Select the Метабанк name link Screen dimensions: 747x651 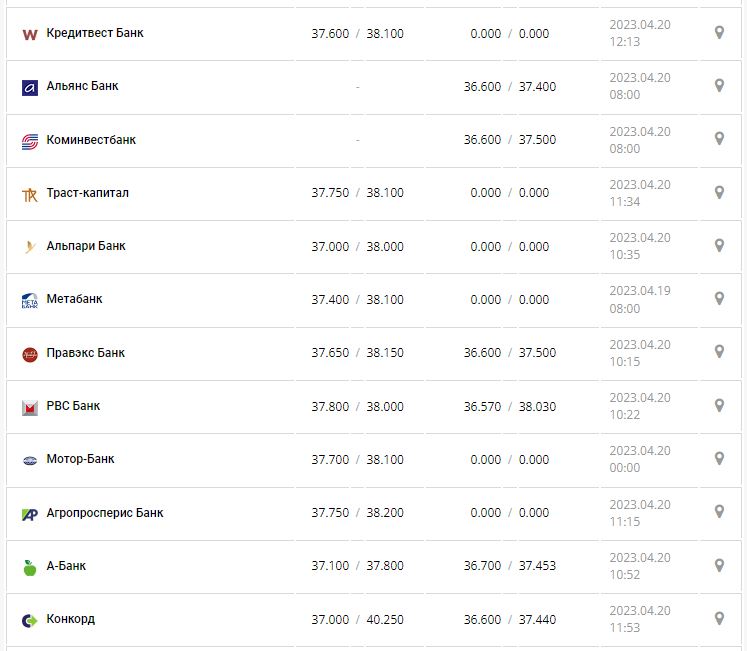74,299
